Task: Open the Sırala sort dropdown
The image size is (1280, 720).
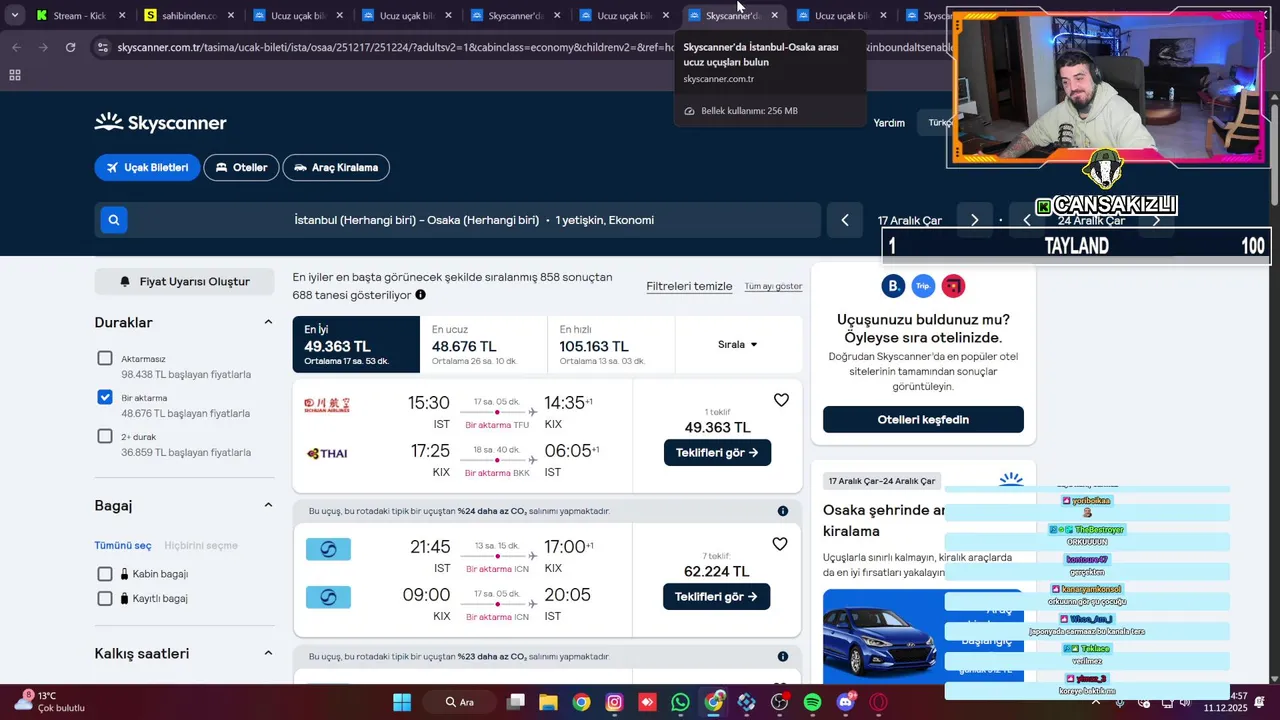Action: point(738,344)
